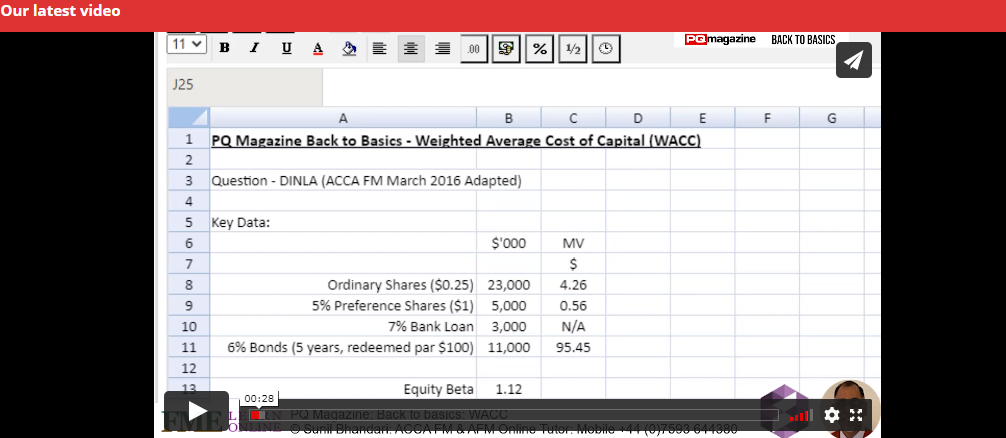Select row 5 header
Viewport: 1006px width, 438px height.
[189, 223]
